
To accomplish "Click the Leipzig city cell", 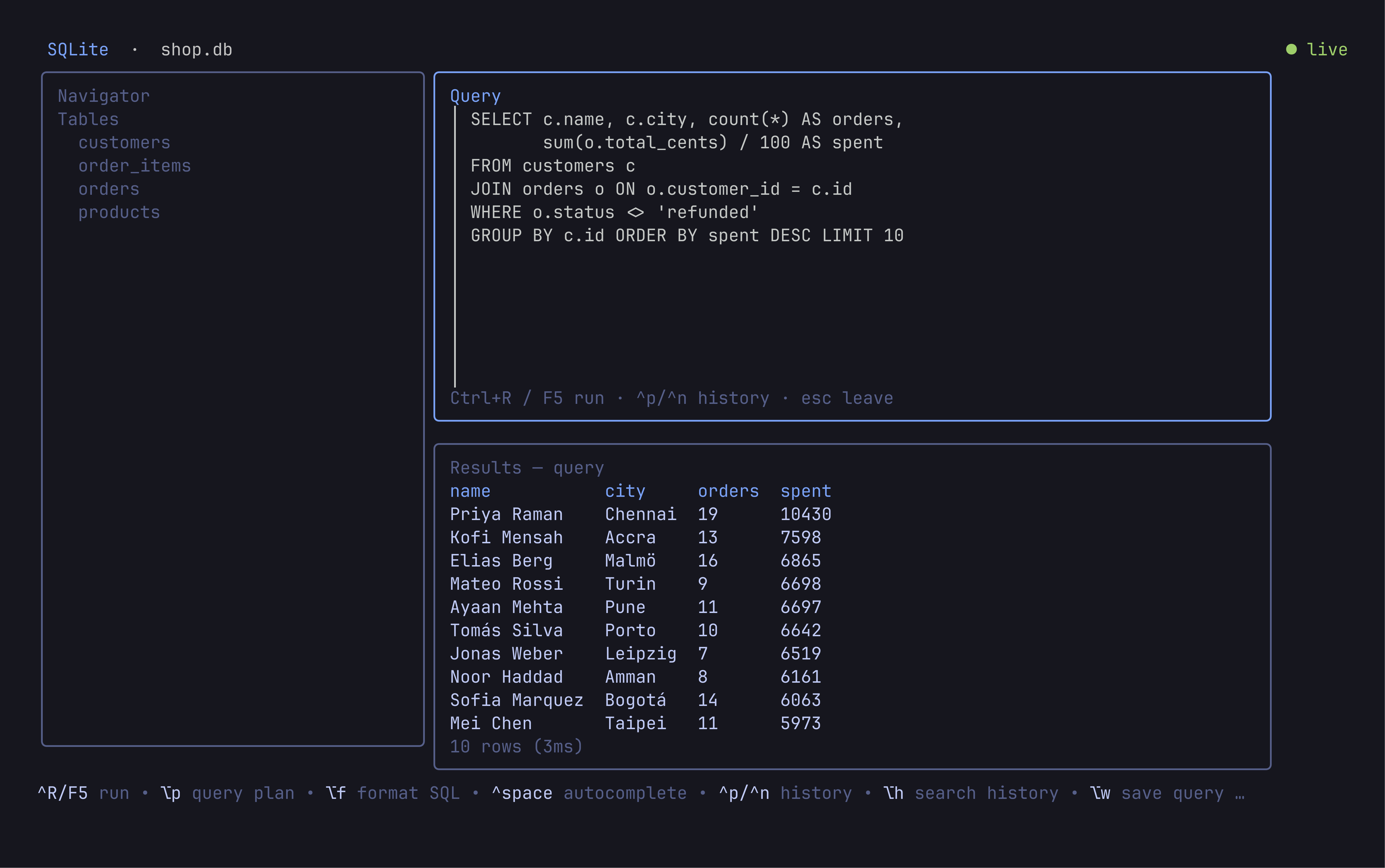I will tap(641, 654).
